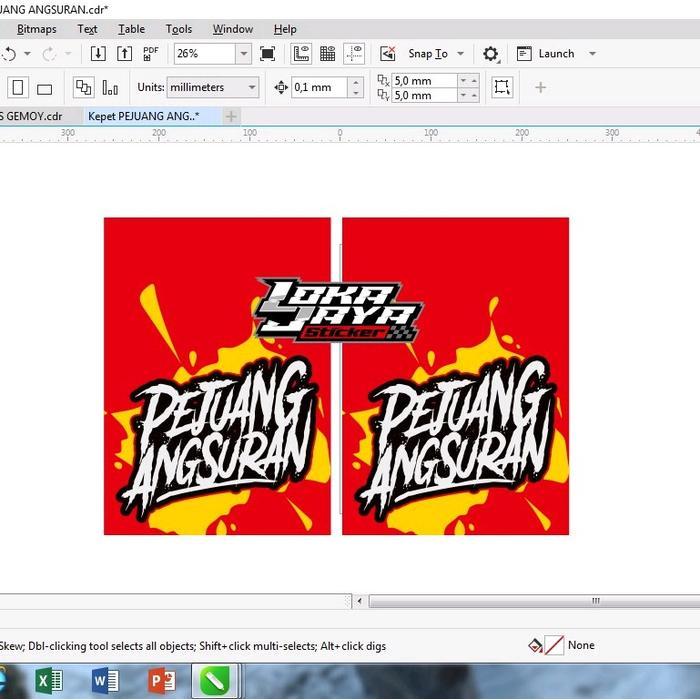Click the Full-screen preview icon
700x700 pixels.
(267, 54)
